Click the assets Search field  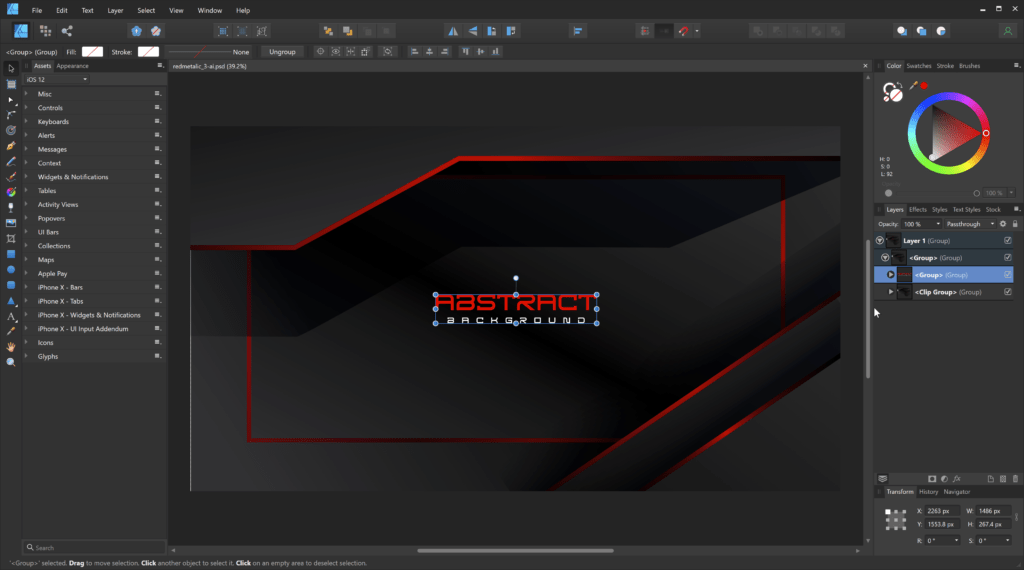[x=94, y=548]
